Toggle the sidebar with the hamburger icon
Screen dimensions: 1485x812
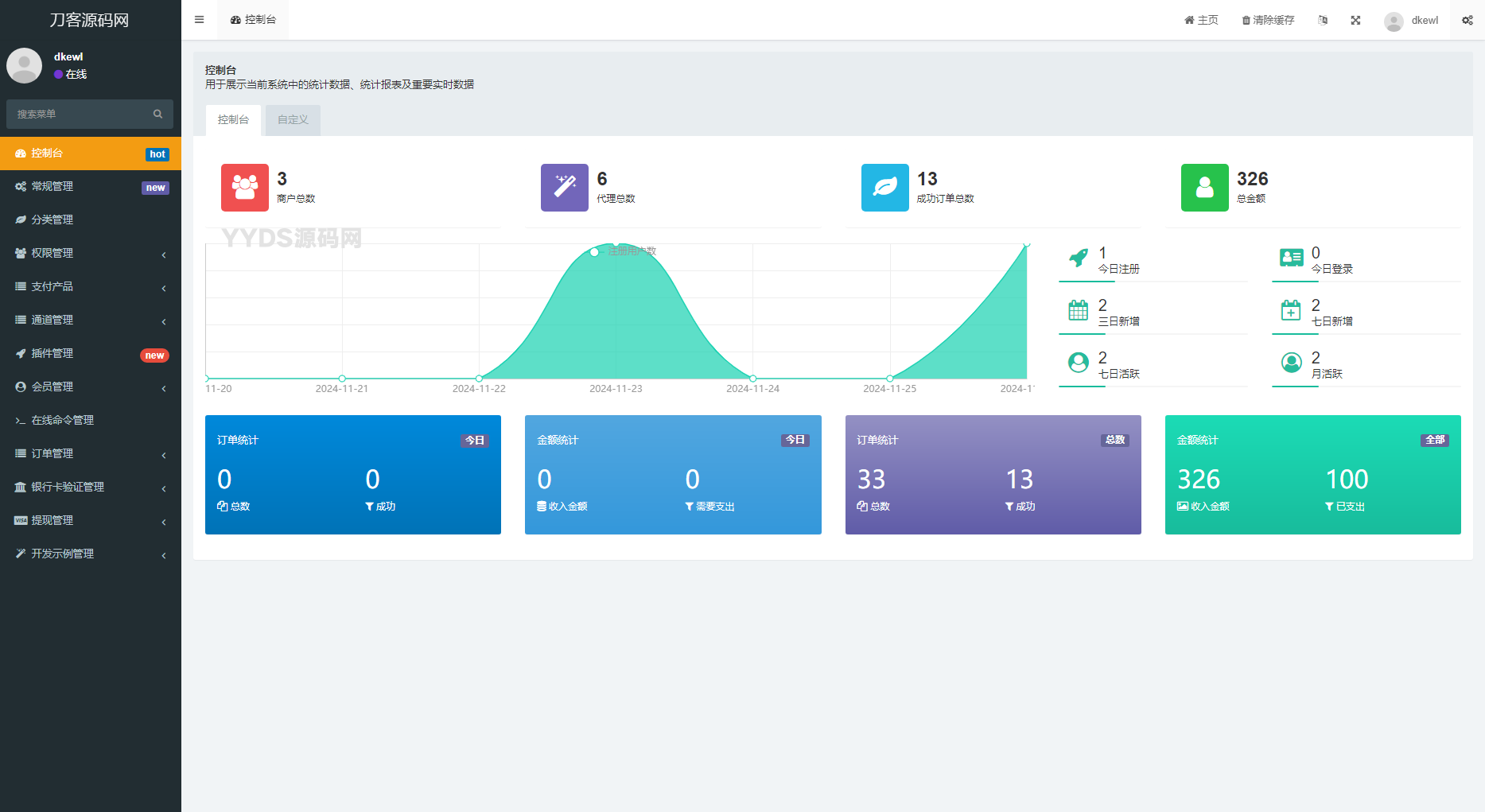pyautogui.click(x=199, y=20)
